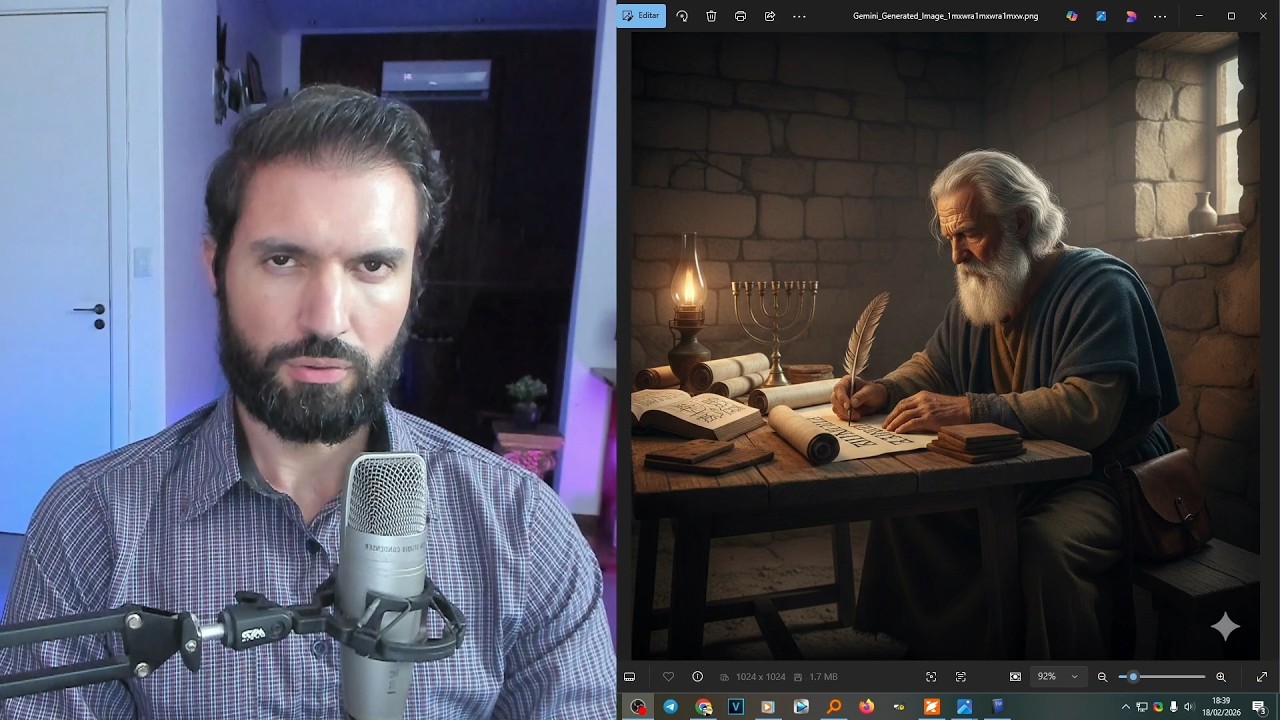Click the Gemini_Generated_Image file name title
This screenshot has width=1280, height=720.
click(945, 16)
